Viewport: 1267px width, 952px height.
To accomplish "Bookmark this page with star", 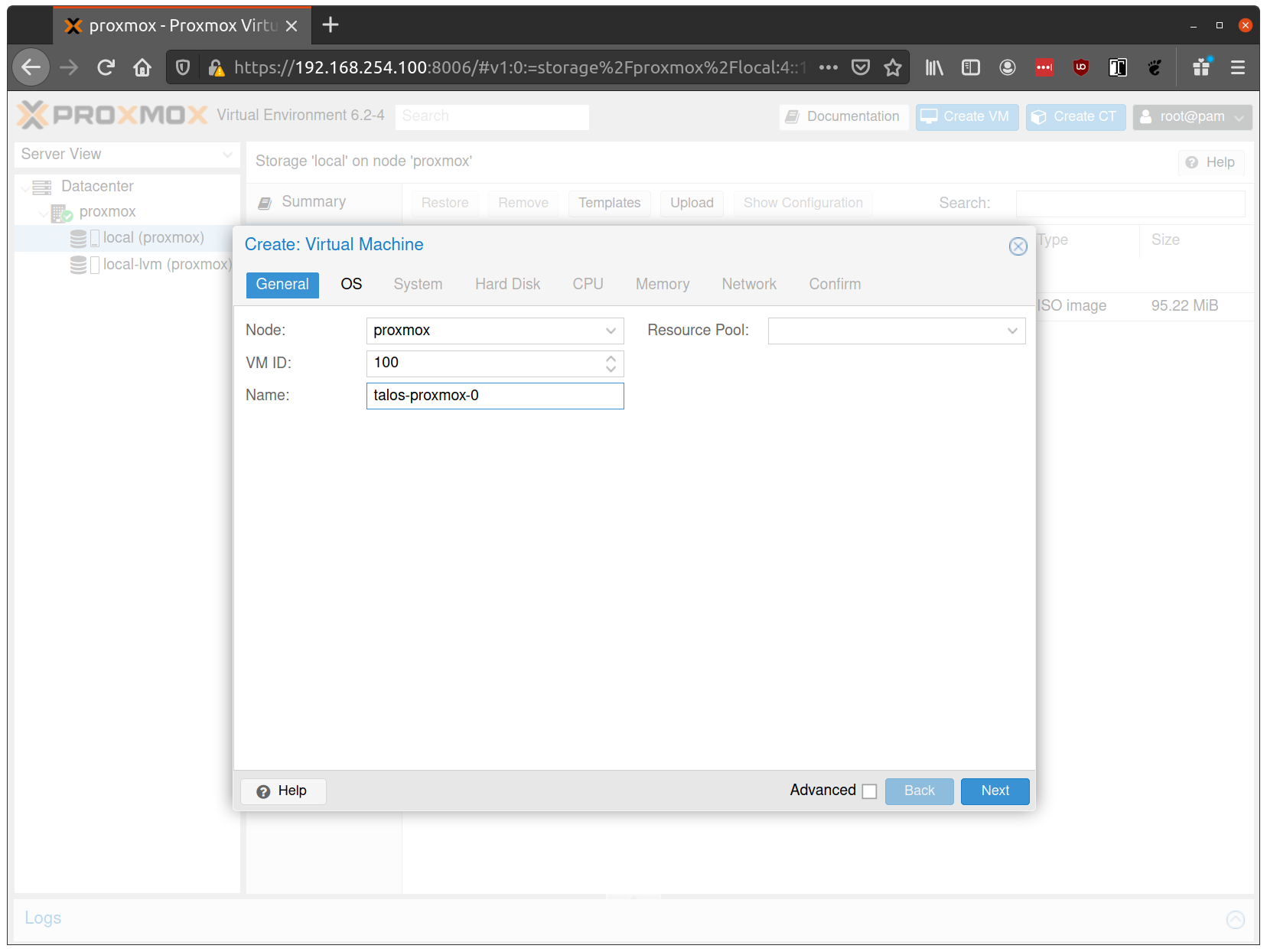I will click(x=893, y=67).
